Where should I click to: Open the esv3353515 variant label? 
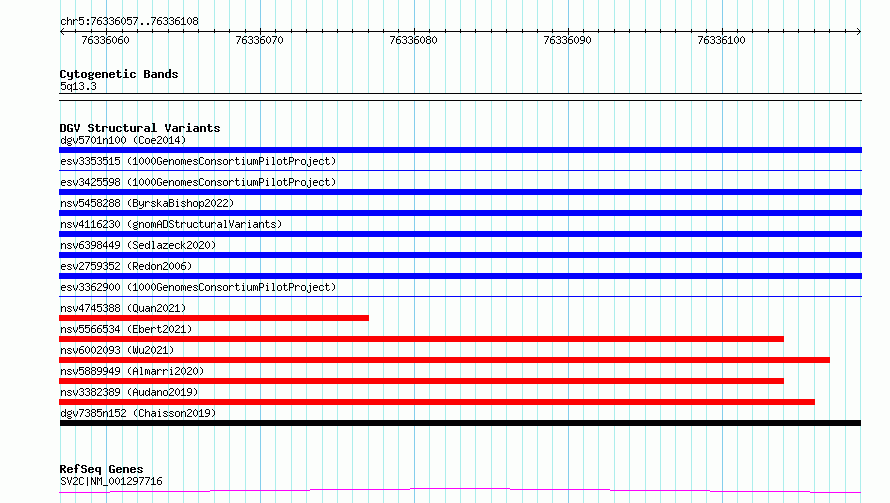(198, 161)
